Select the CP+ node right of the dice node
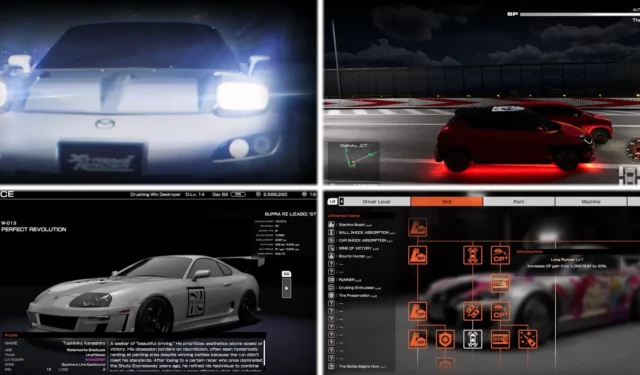Screen dimensions: 640x375 coord(500,311)
